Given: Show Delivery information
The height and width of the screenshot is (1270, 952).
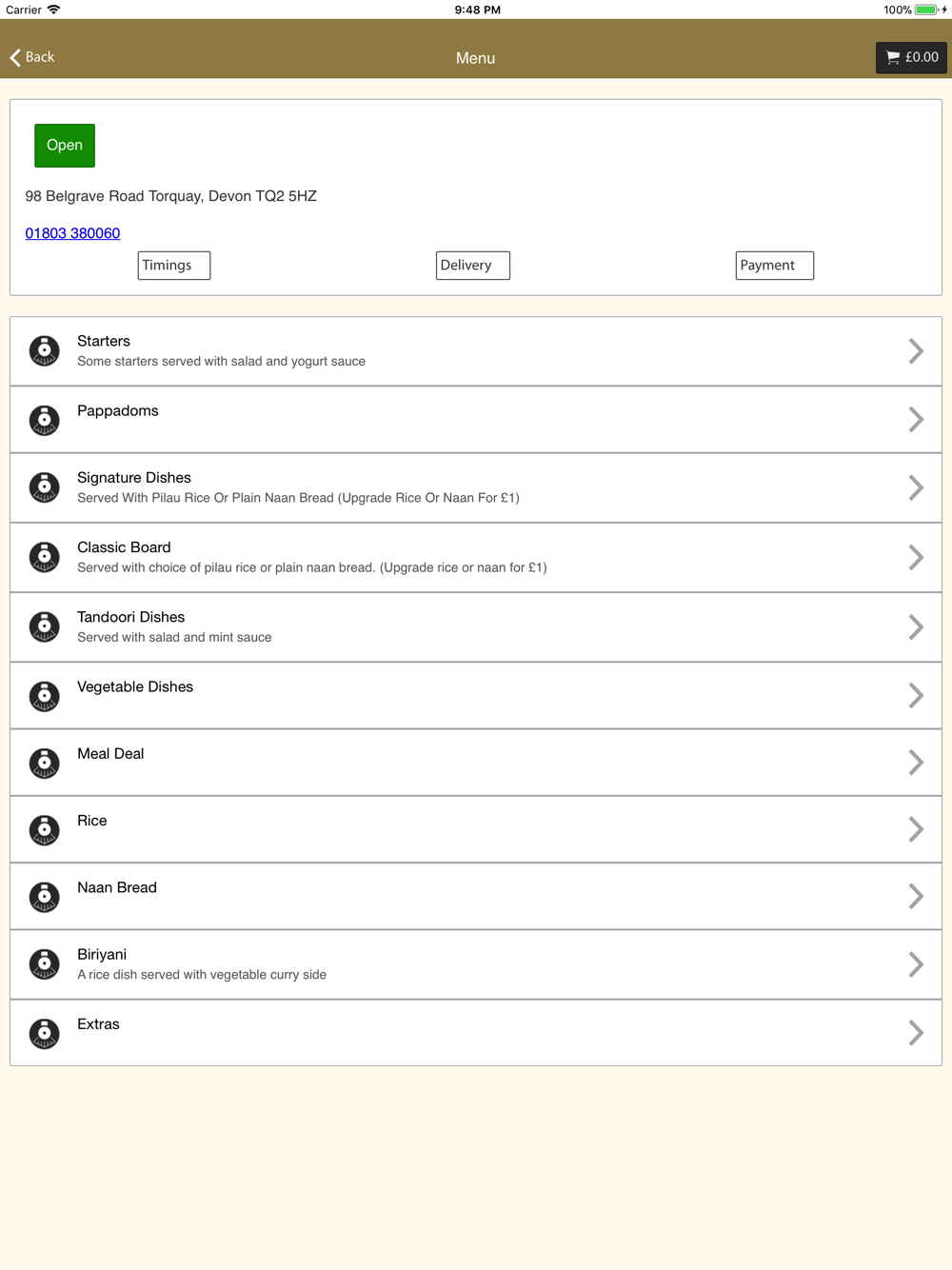Looking at the screenshot, I should [473, 266].
